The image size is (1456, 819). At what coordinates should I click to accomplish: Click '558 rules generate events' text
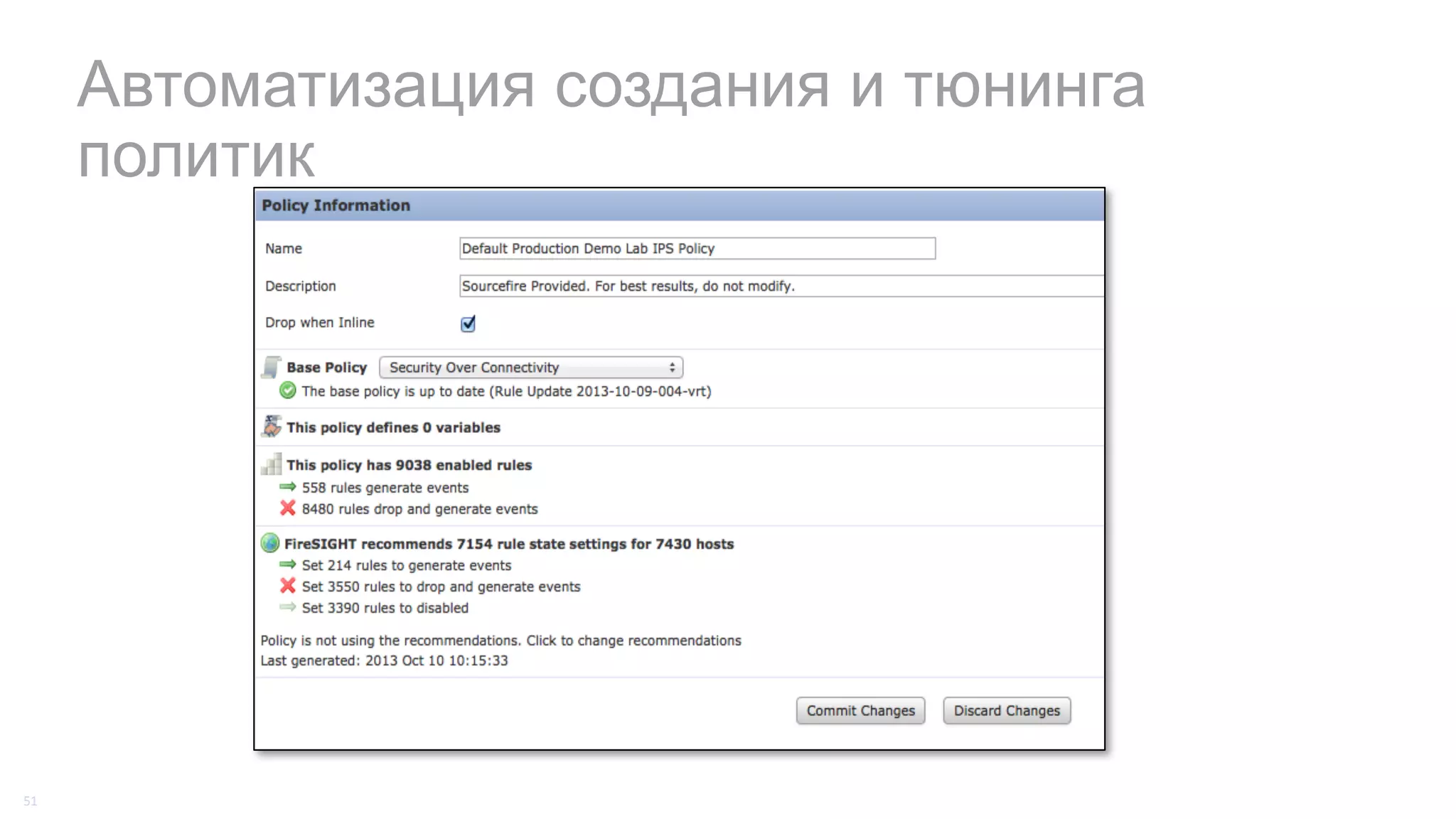(x=385, y=488)
